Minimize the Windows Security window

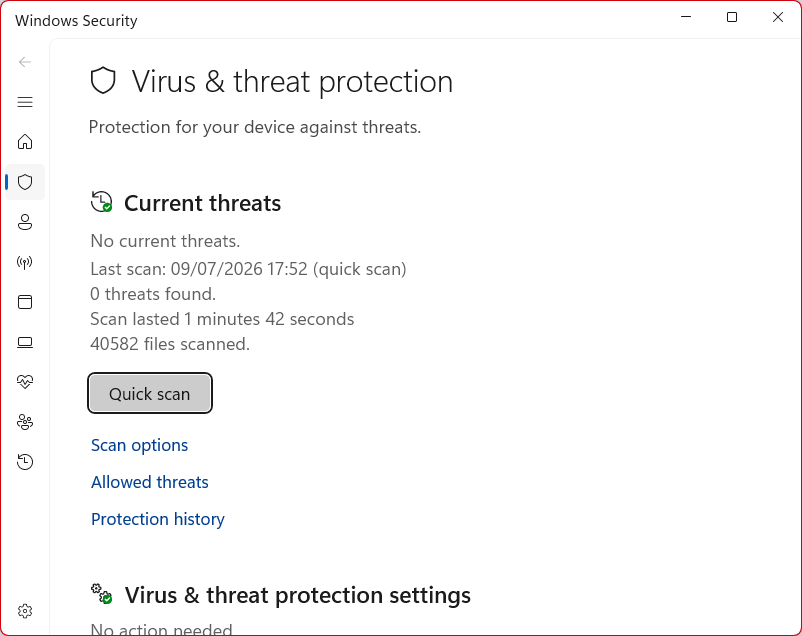pos(686,17)
